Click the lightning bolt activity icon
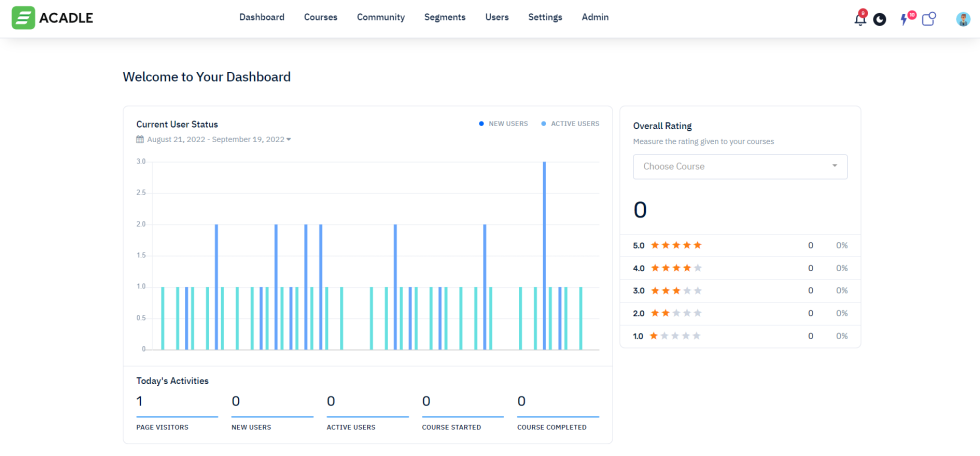Image resolution: width=980 pixels, height=456 pixels. click(x=905, y=18)
